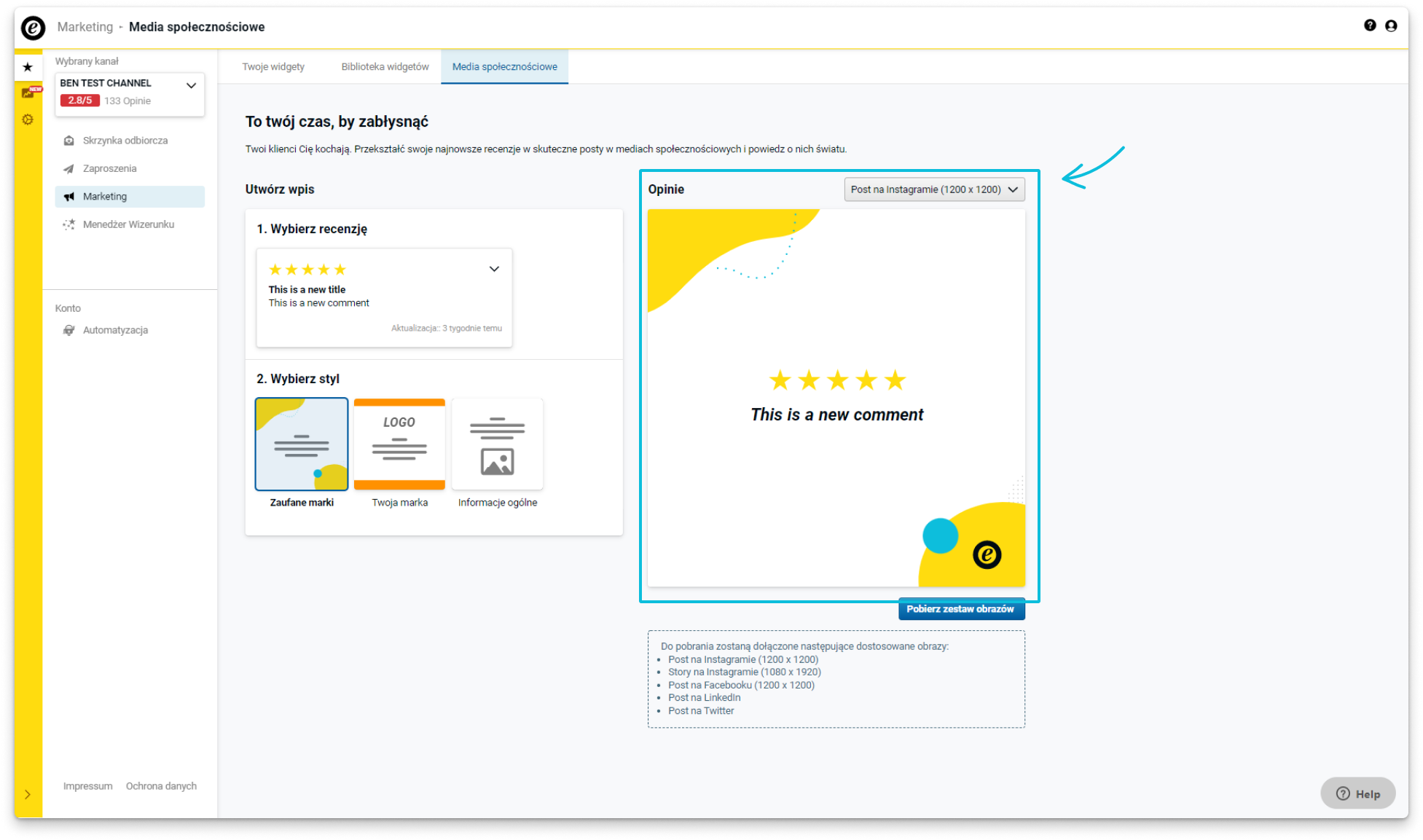Click Pobierz zestaw obrazów button

(961, 609)
